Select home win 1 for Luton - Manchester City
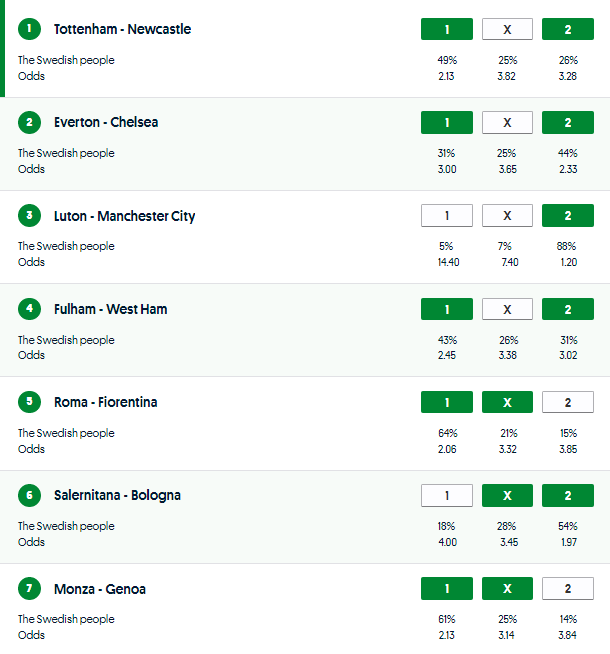 447,216
